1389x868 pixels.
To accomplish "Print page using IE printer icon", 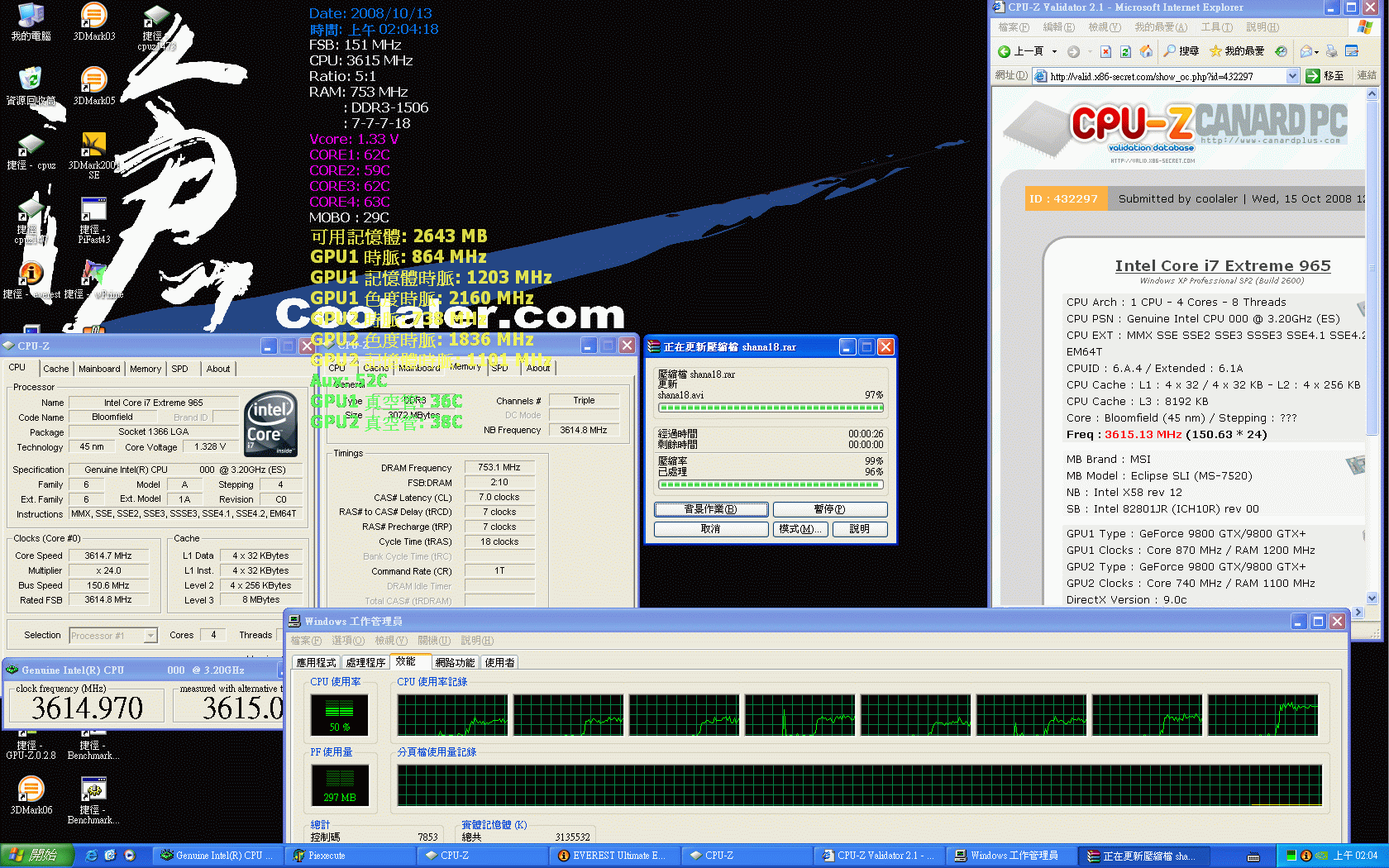I will 1330,51.
